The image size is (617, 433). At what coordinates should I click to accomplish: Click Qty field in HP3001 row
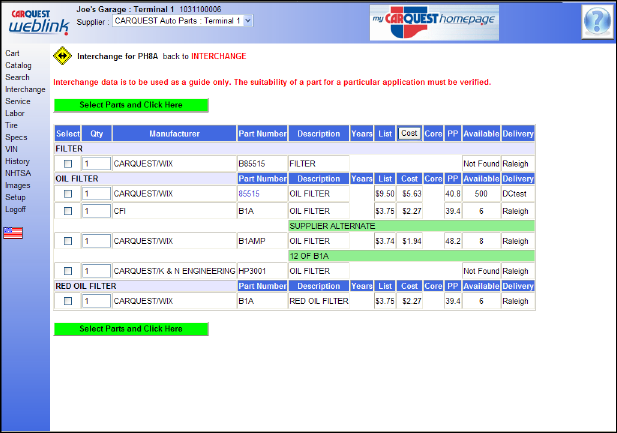click(96, 271)
